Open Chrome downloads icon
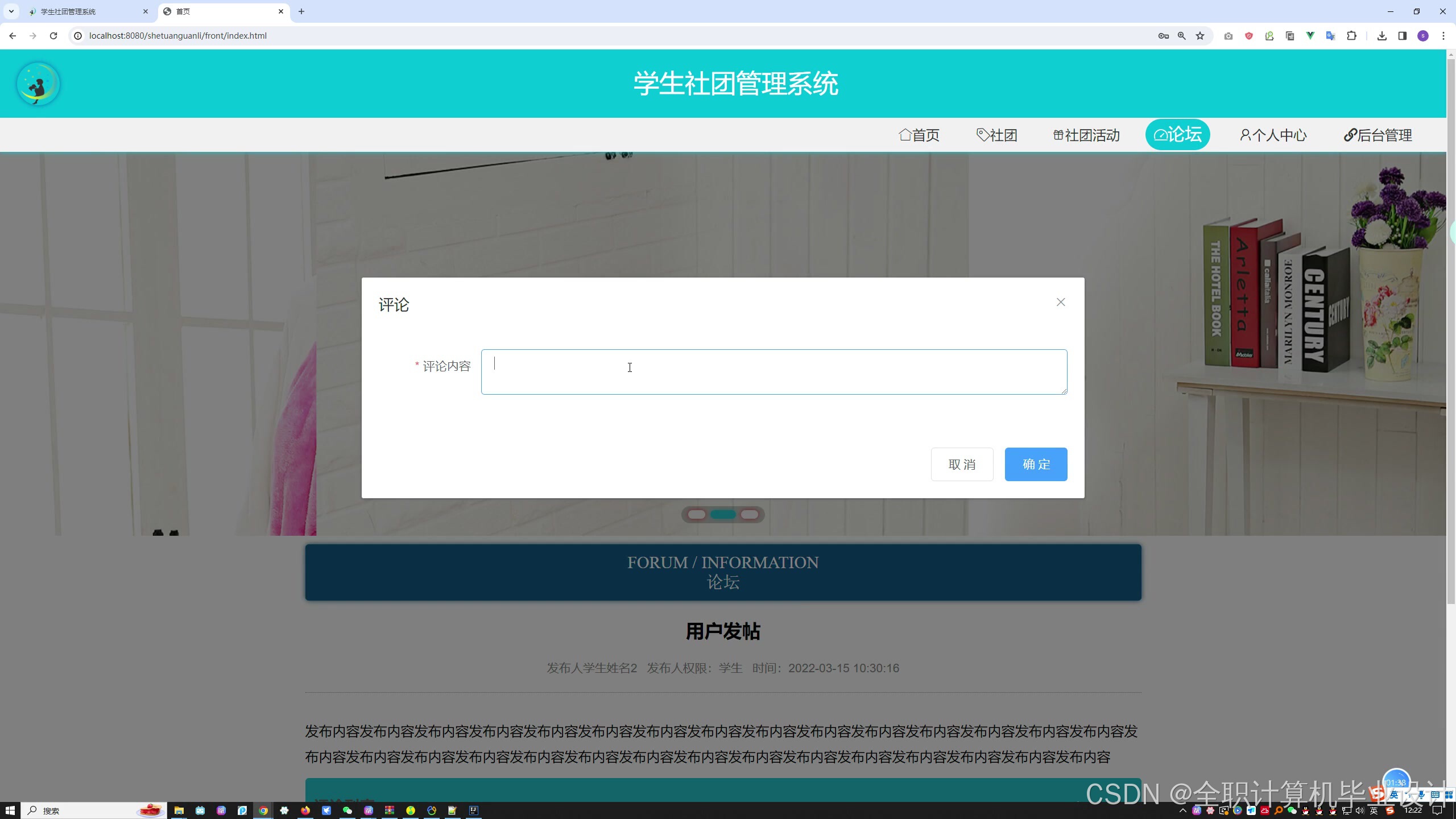 1381,36
